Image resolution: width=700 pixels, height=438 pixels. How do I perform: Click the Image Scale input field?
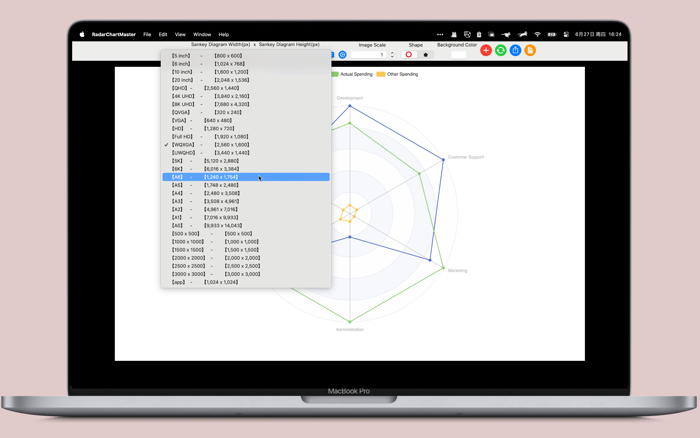click(x=369, y=54)
